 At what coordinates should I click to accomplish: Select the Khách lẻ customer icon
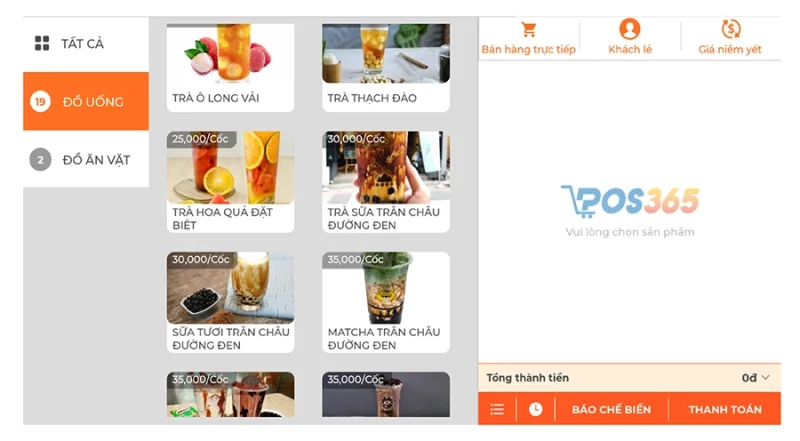630,29
